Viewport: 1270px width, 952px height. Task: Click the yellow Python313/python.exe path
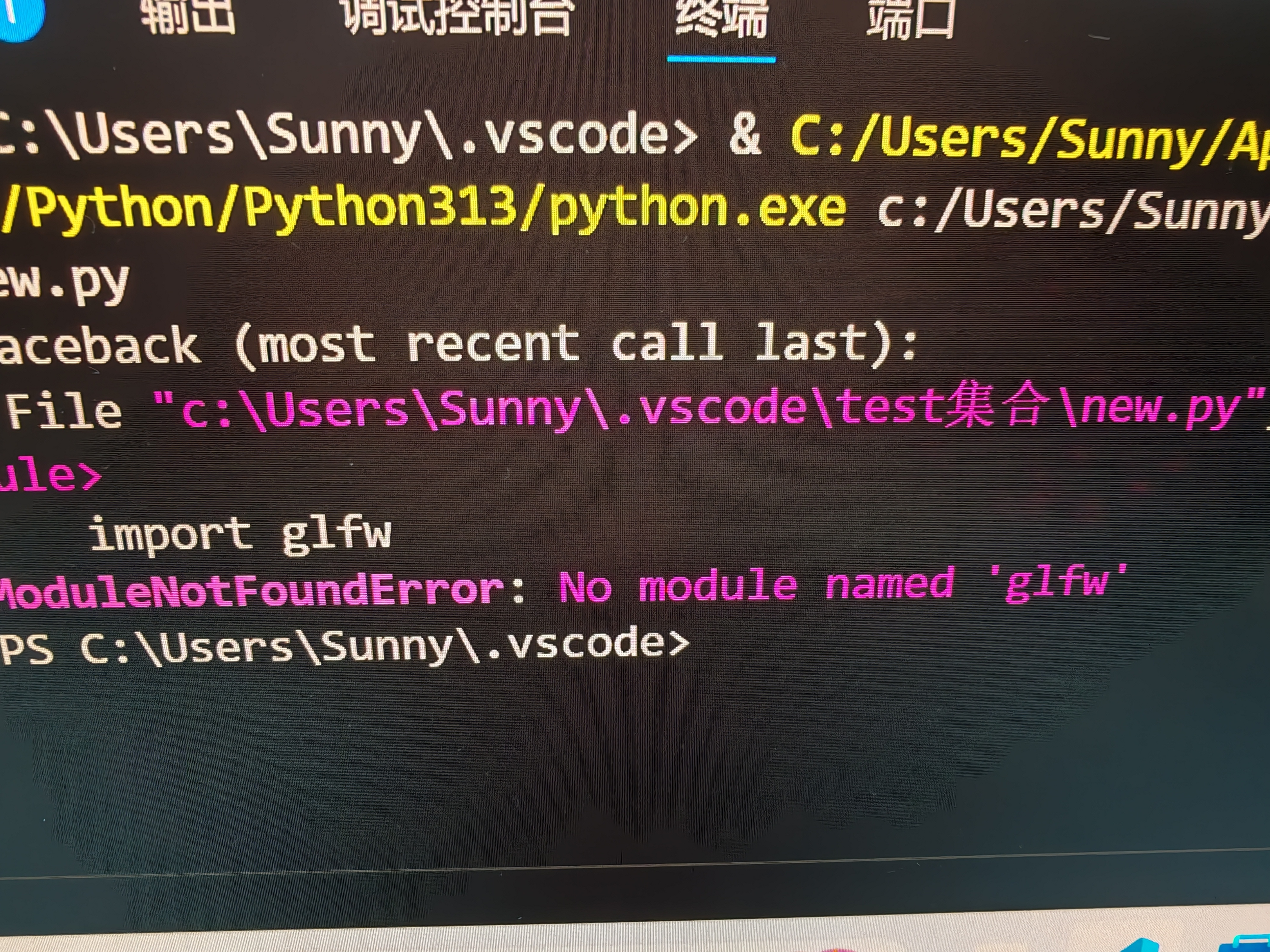[x=422, y=208]
